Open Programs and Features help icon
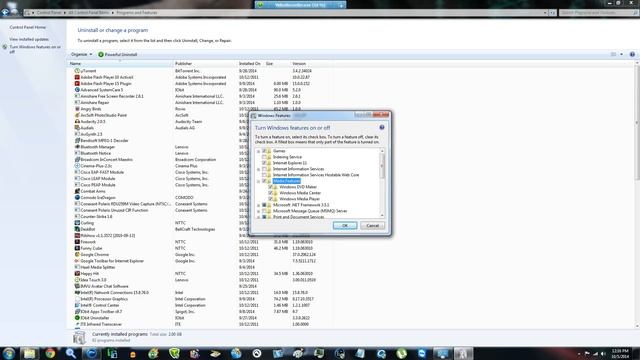 [632, 54]
